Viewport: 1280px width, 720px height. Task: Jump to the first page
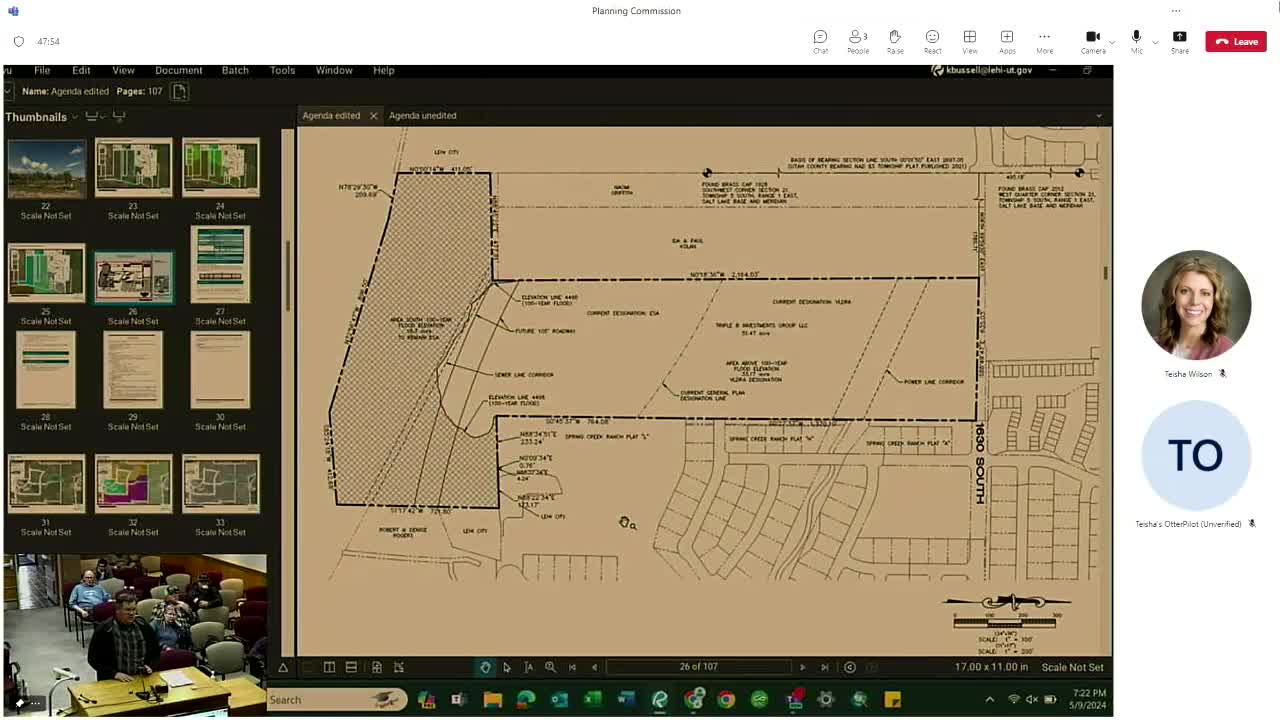[x=572, y=667]
